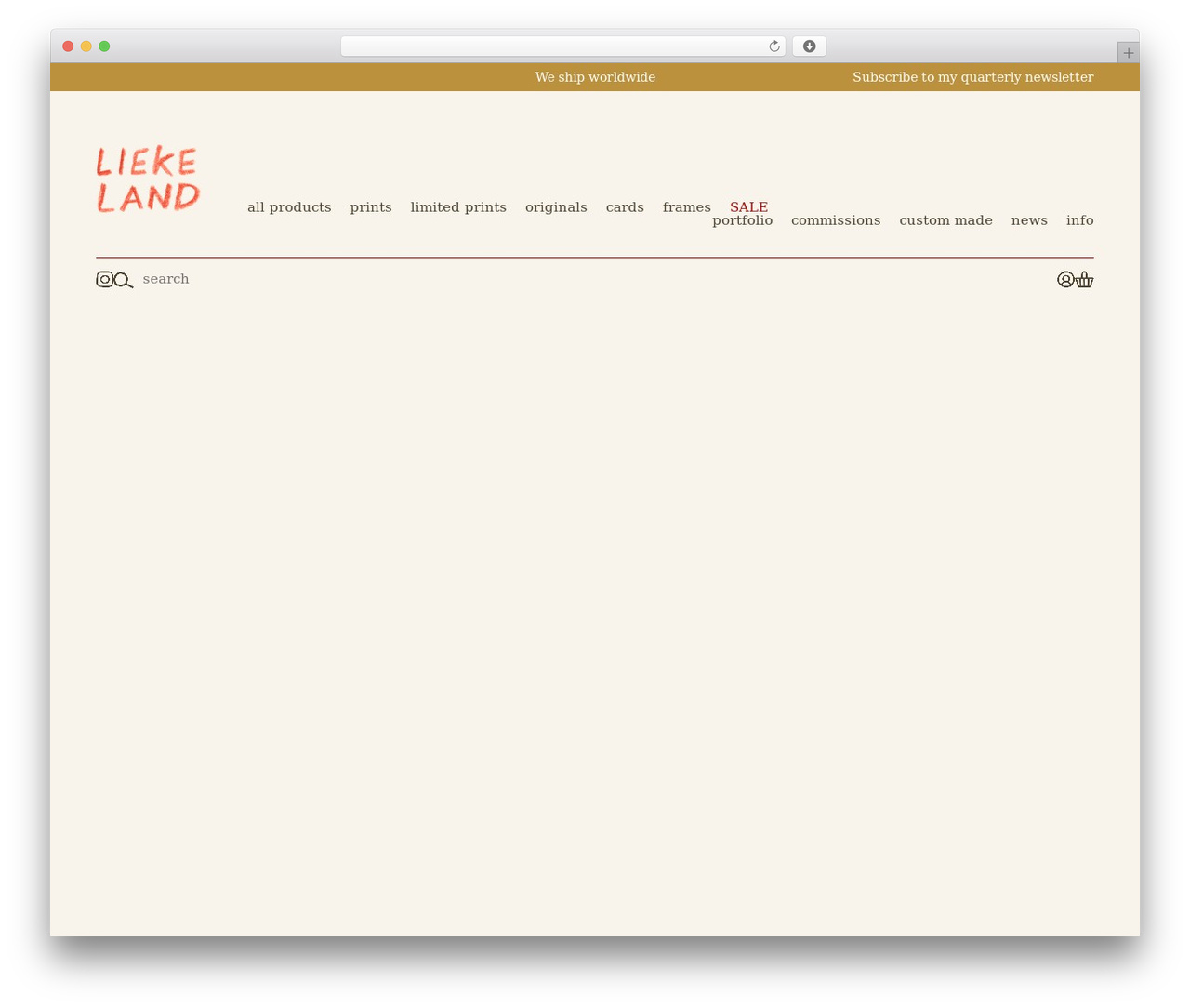Open the cards category
This screenshot has width=1190, height=1008.
click(x=625, y=207)
